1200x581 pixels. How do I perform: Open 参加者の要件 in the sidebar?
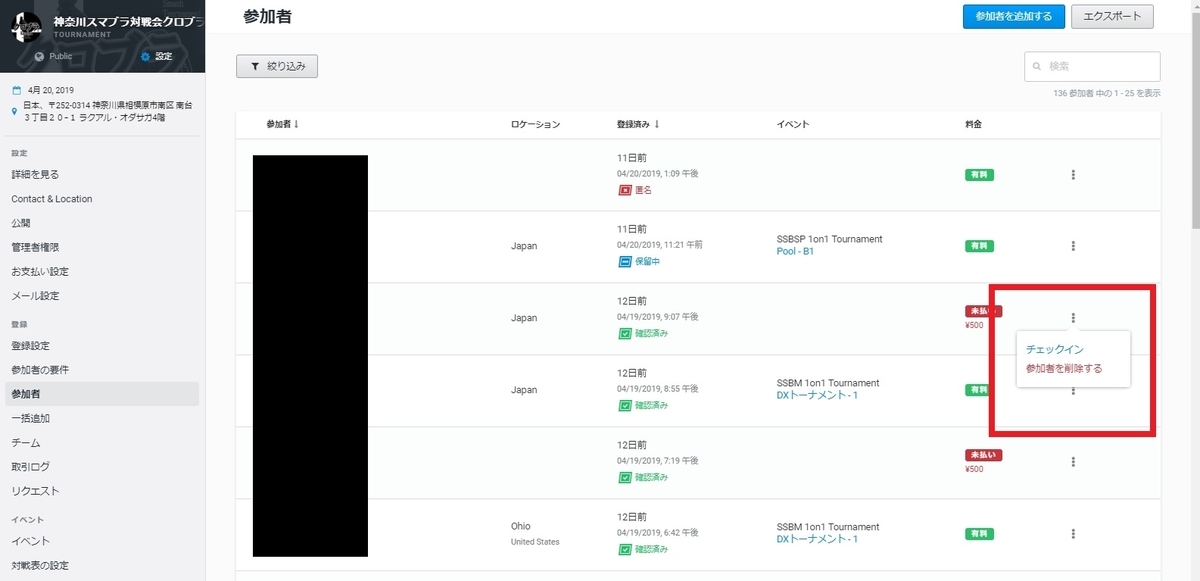click(x=40, y=370)
